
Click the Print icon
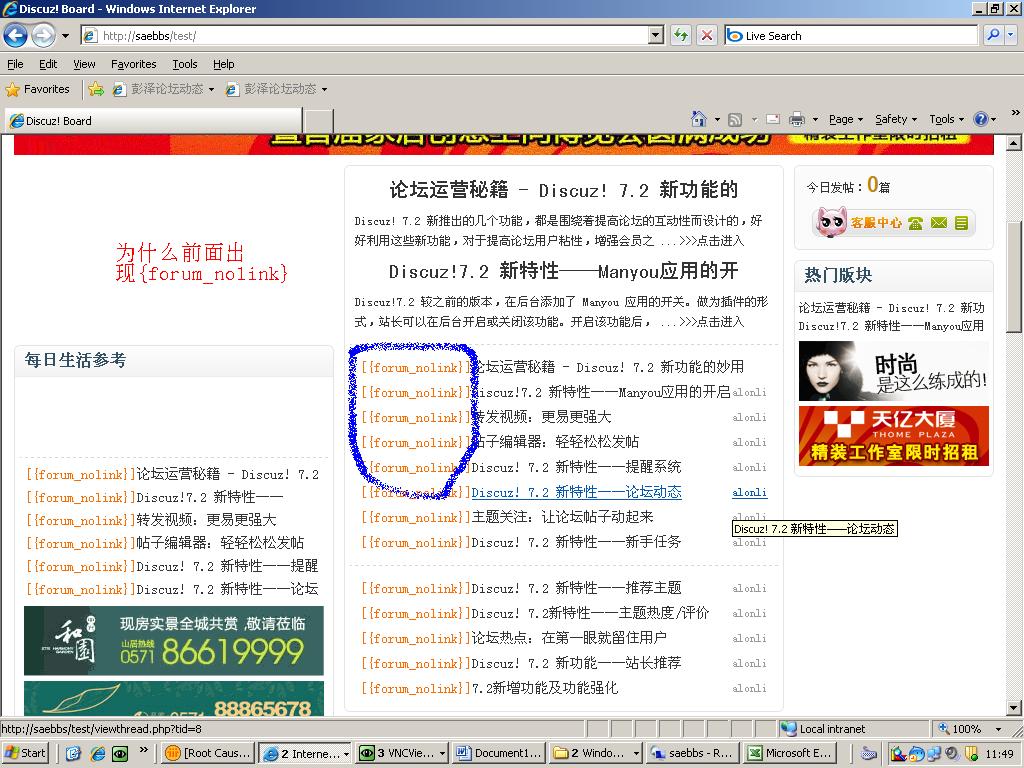(x=796, y=119)
